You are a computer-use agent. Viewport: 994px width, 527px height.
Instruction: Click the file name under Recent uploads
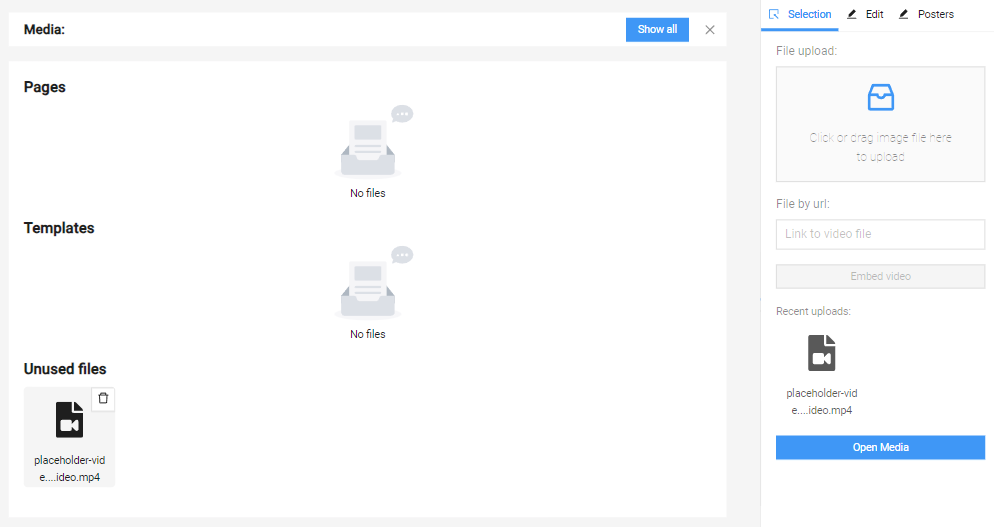(x=821, y=401)
